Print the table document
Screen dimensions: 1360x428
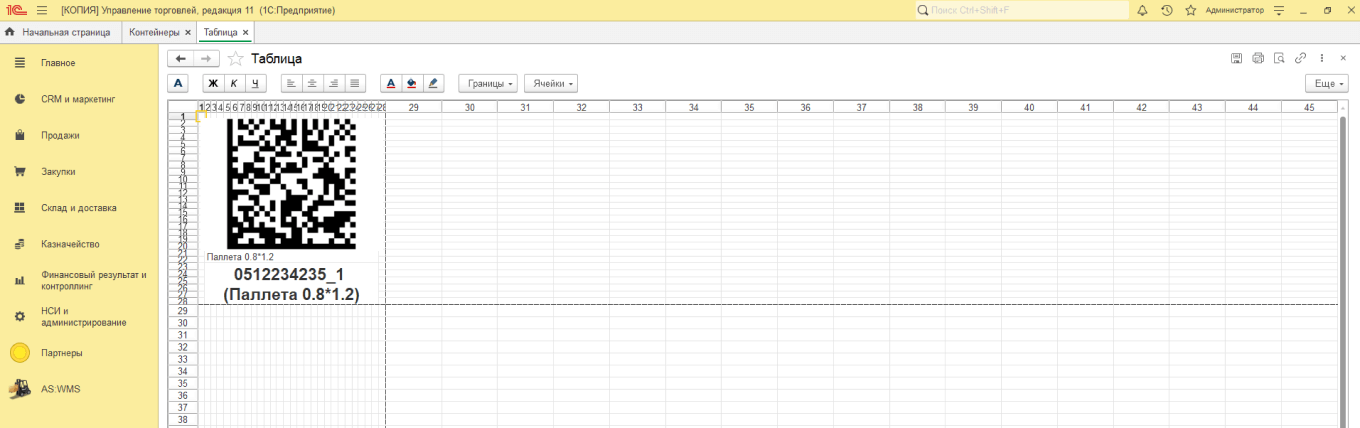click(1258, 58)
